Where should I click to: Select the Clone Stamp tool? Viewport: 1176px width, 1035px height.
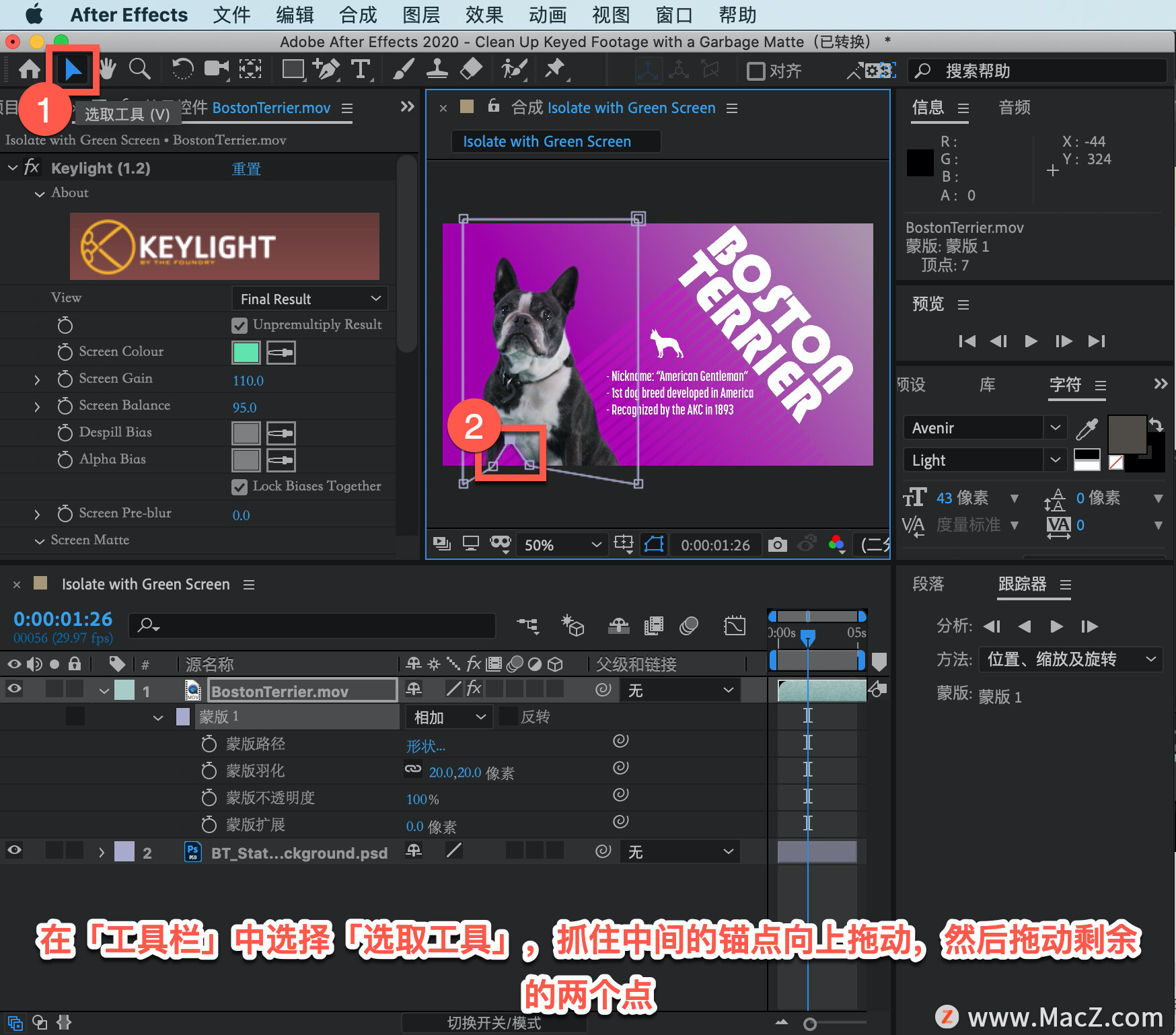tap(437, 69)
